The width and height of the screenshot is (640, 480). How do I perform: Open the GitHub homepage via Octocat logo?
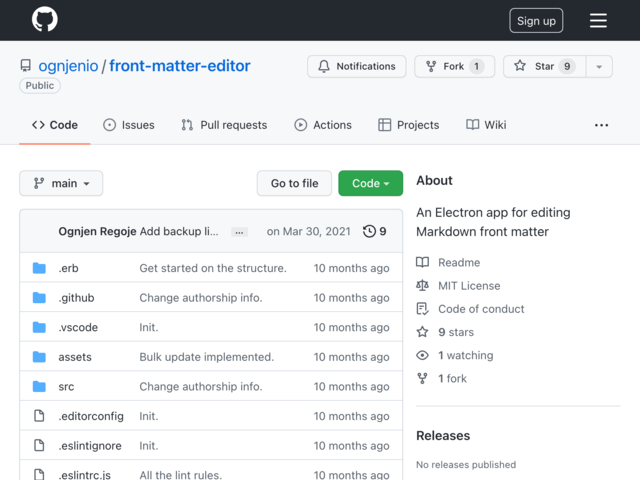tap(44, 19)
